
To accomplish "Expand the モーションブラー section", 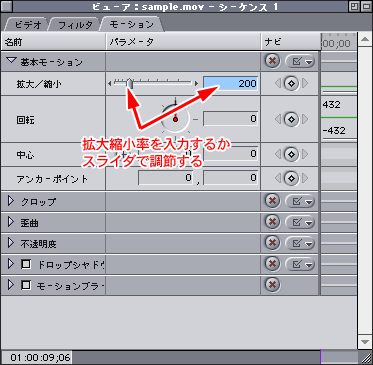I will click(11, 285).
